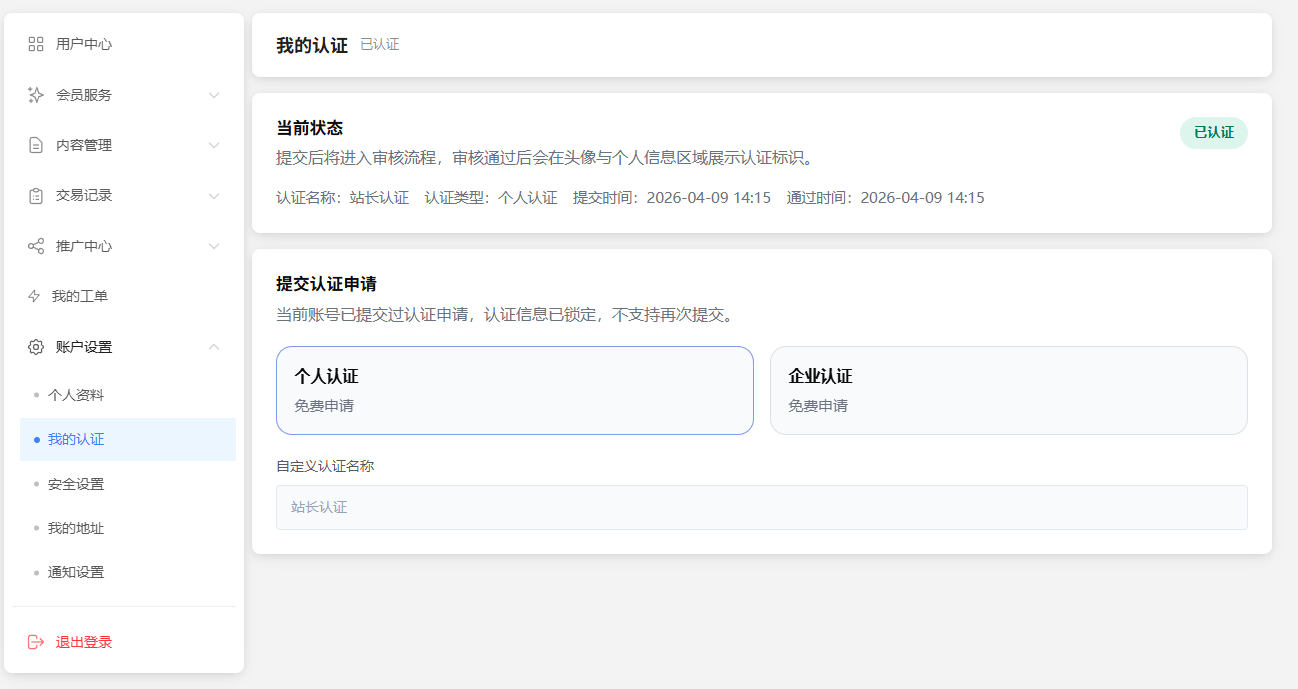This screenshot has width=1298, height=689.
Task: Open 通知设置 submenu item
Action: (76, 572)
